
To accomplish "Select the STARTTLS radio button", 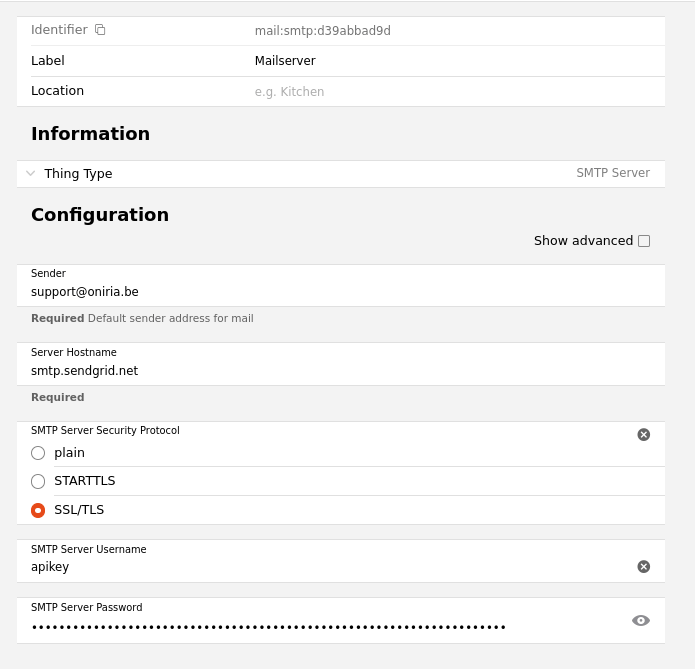I will (38, 481).
